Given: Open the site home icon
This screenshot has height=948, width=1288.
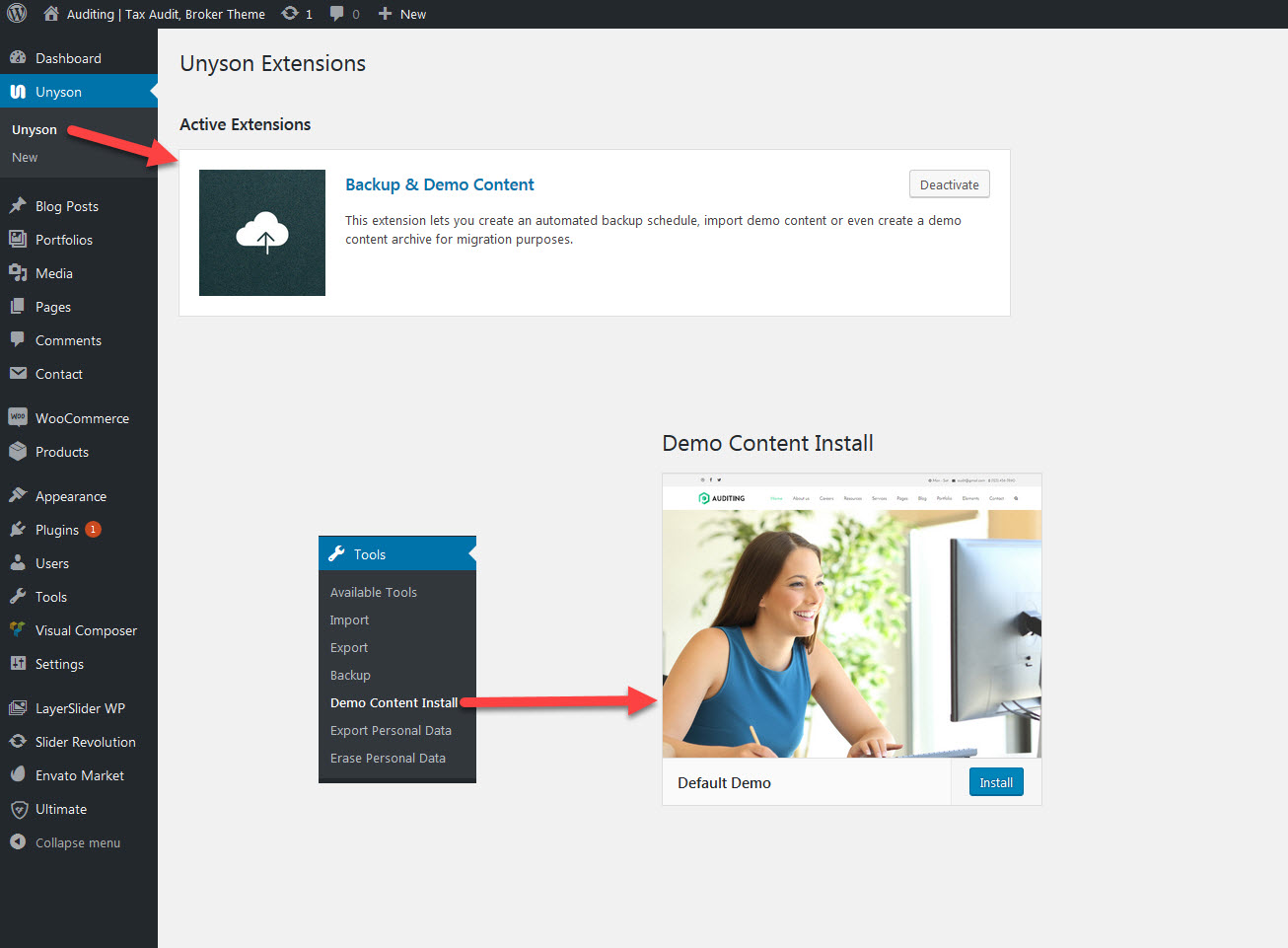Looking at the screenshot, I should click(51, 14).
